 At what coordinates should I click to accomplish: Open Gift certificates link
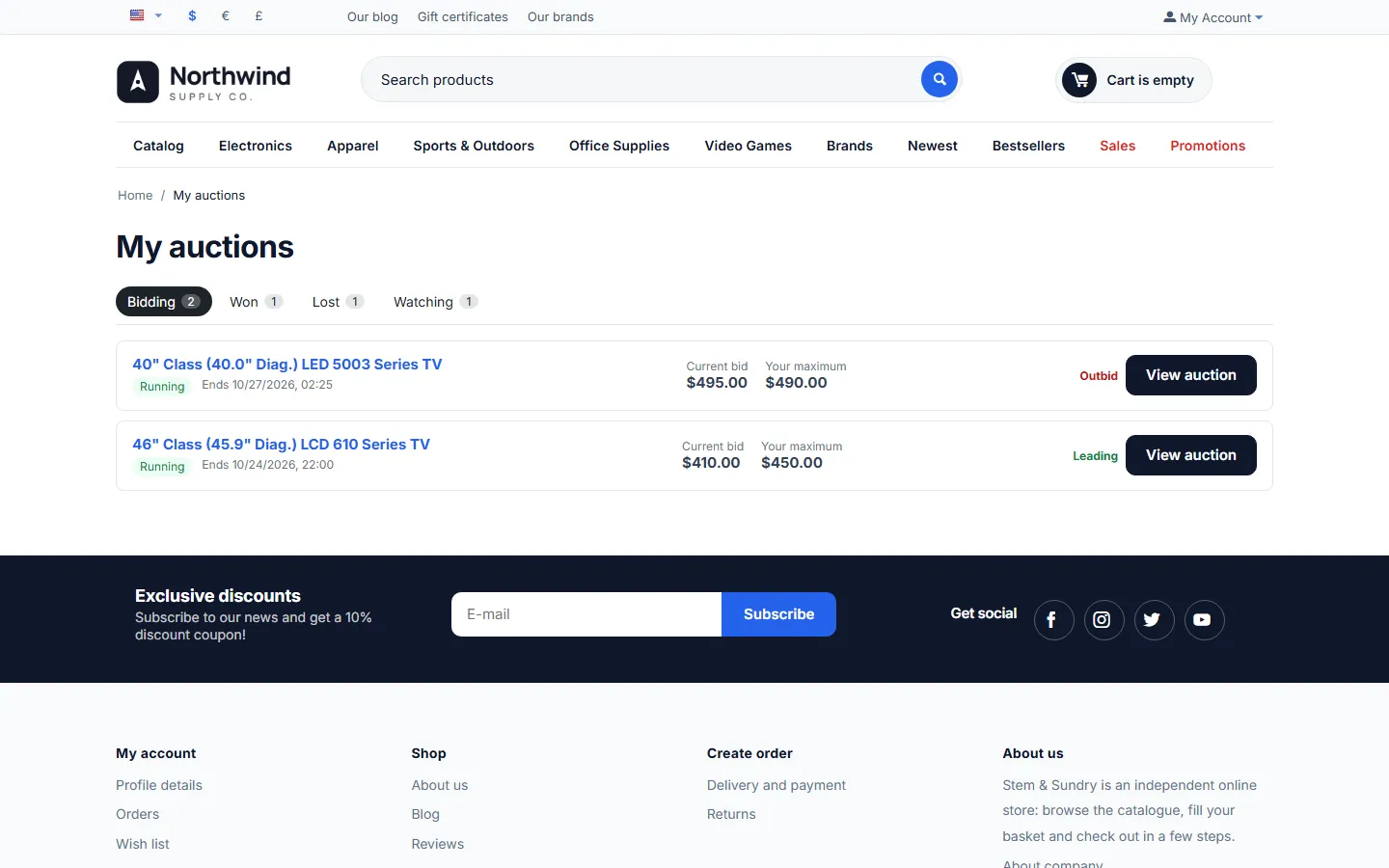463,16
